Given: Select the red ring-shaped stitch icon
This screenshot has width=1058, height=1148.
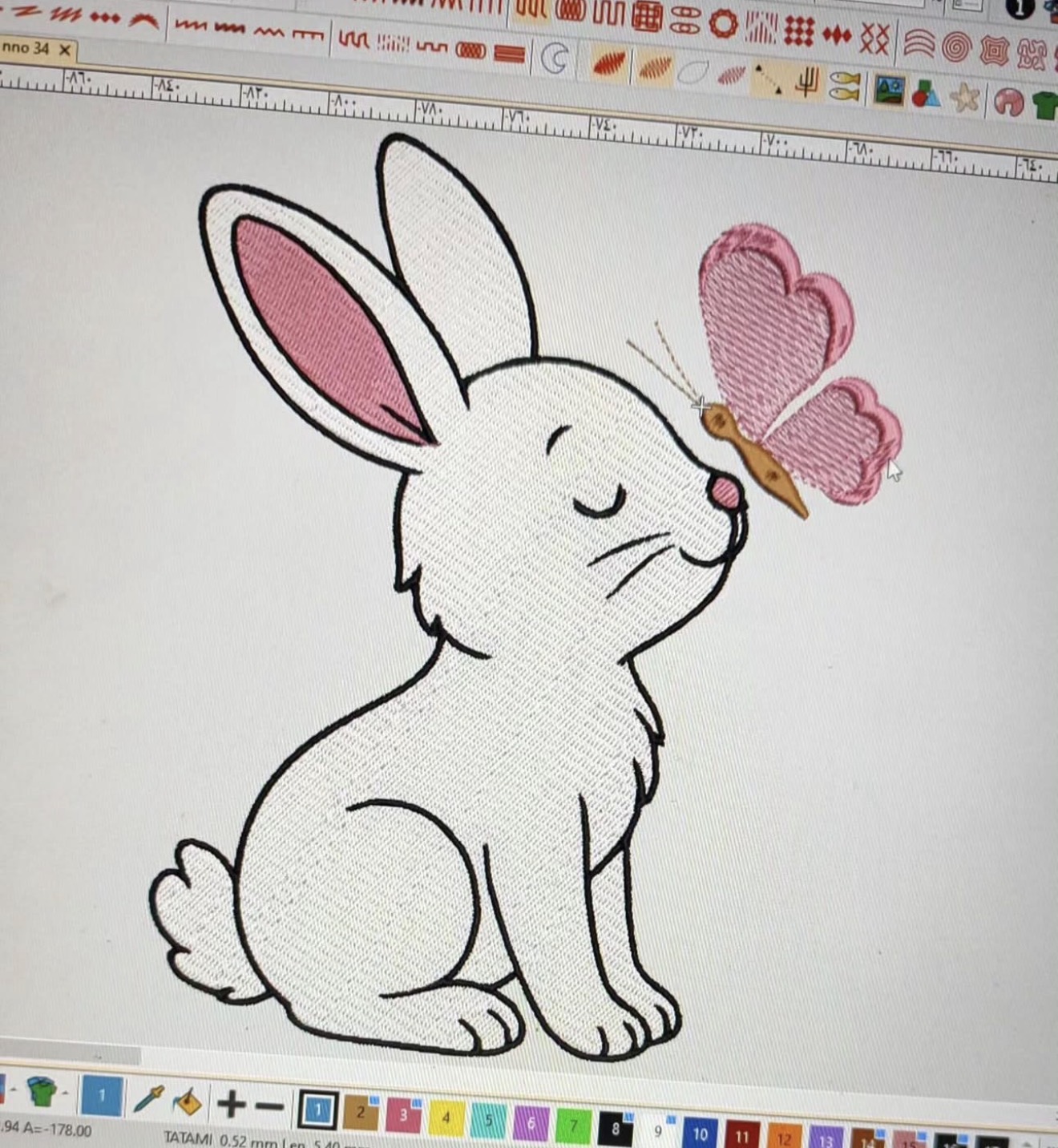Looking at the screenshot, I should pyautogui.click(x=723, y=24).
